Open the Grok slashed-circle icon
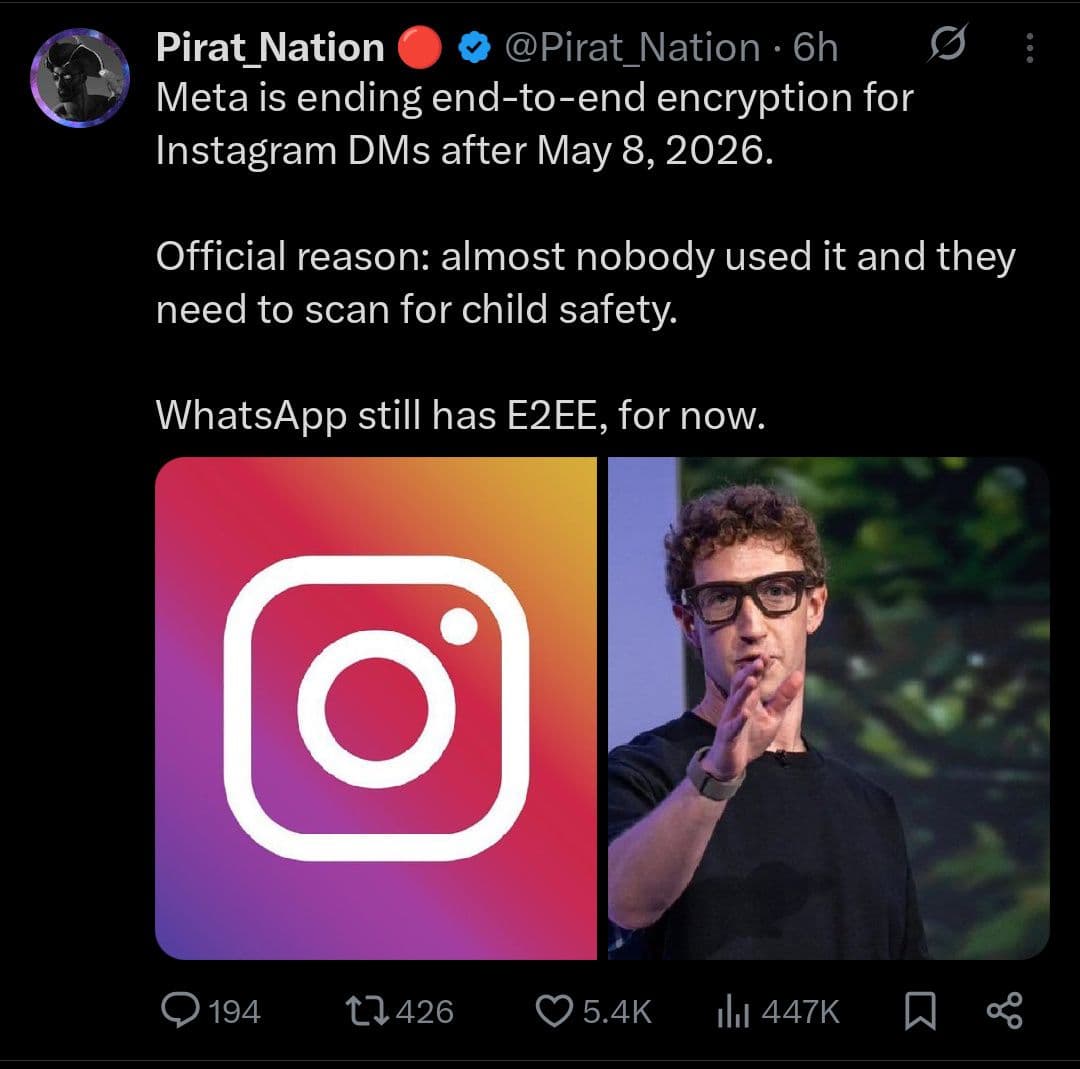The height and width of the screenshot is (1069, 1080). (x=944, y=47)
